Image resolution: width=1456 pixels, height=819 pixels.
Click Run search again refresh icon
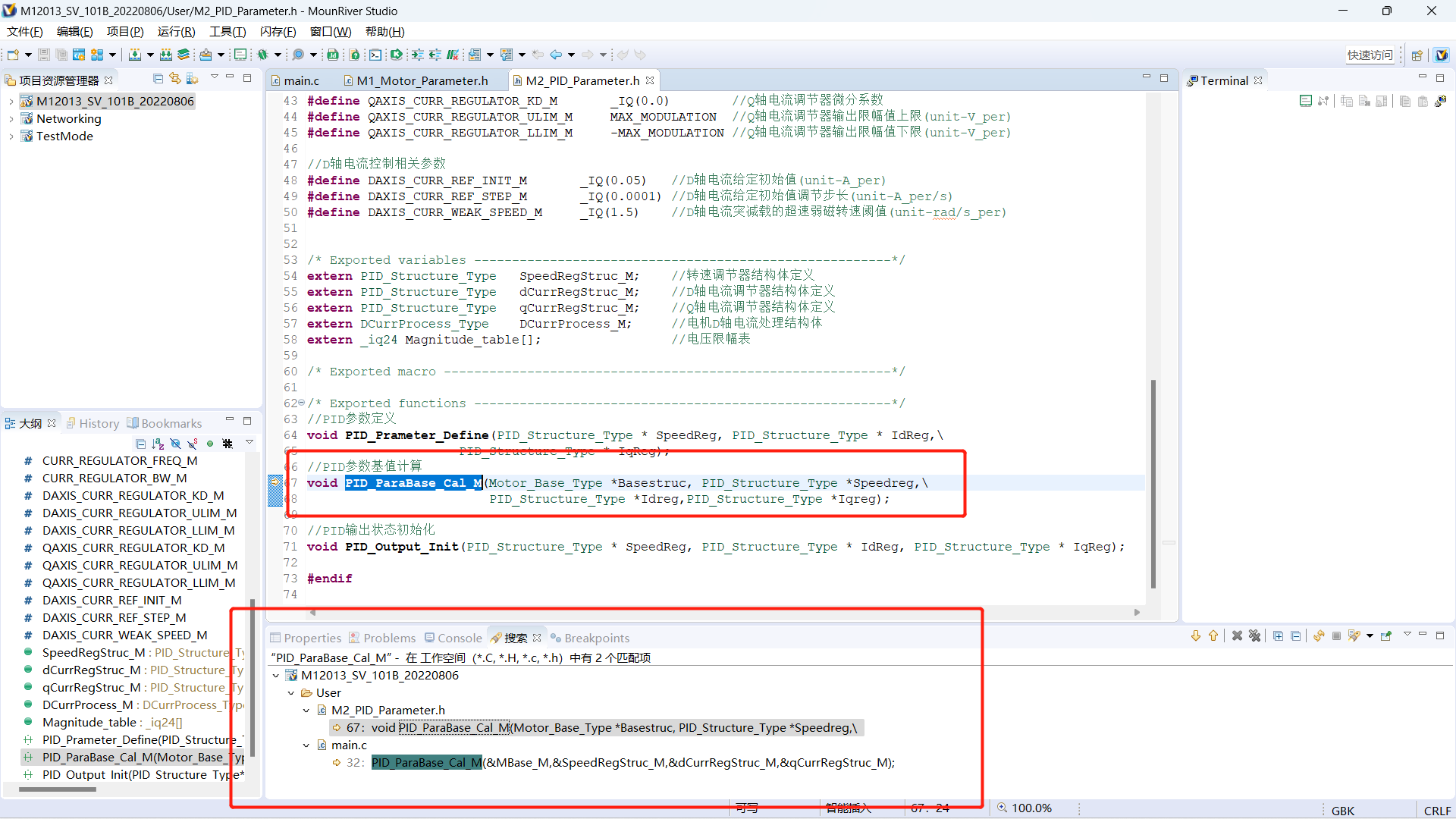point(1319,636)
